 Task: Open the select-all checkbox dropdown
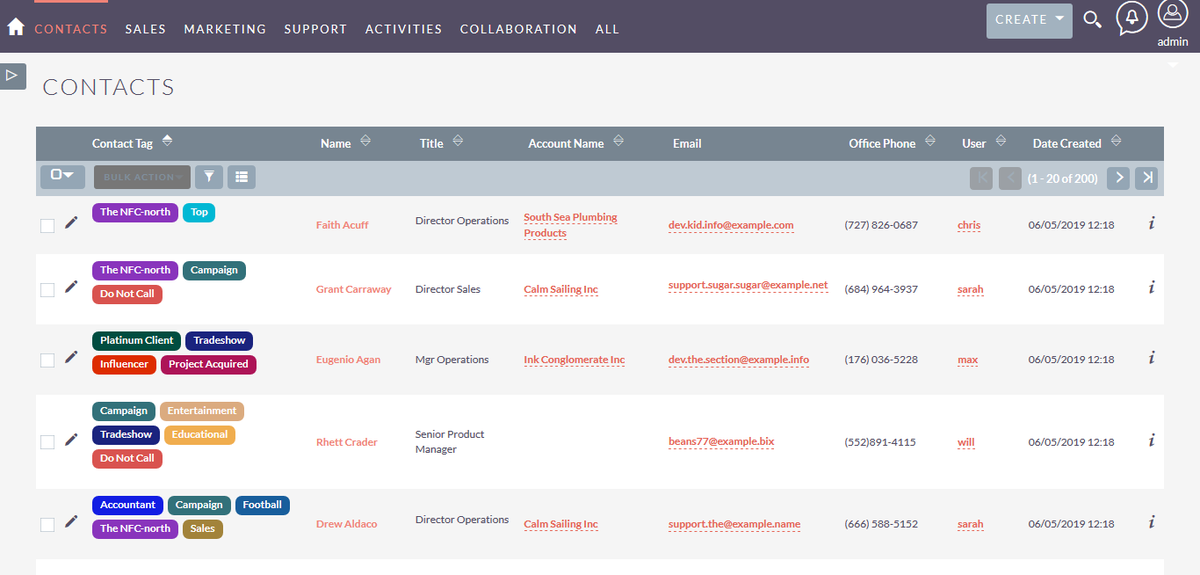coord(63,176)
